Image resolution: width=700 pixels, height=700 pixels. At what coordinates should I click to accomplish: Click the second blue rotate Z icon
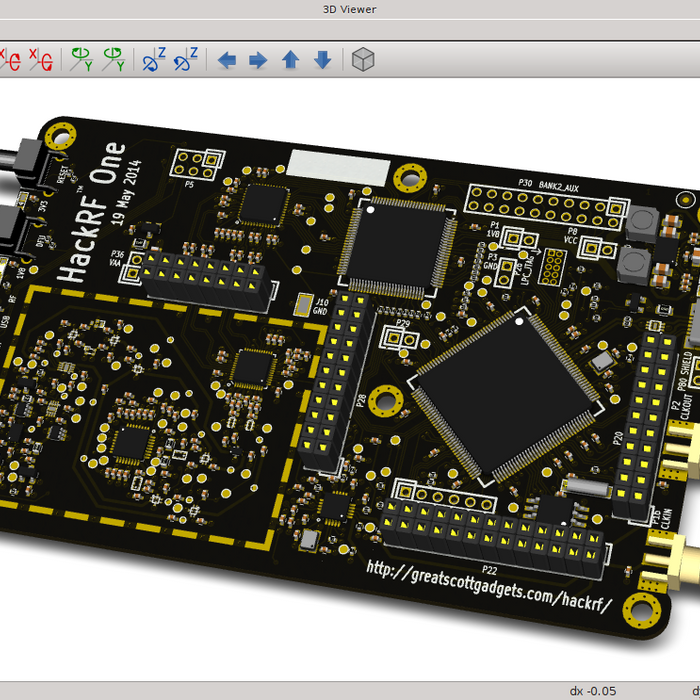pos(186,59)
